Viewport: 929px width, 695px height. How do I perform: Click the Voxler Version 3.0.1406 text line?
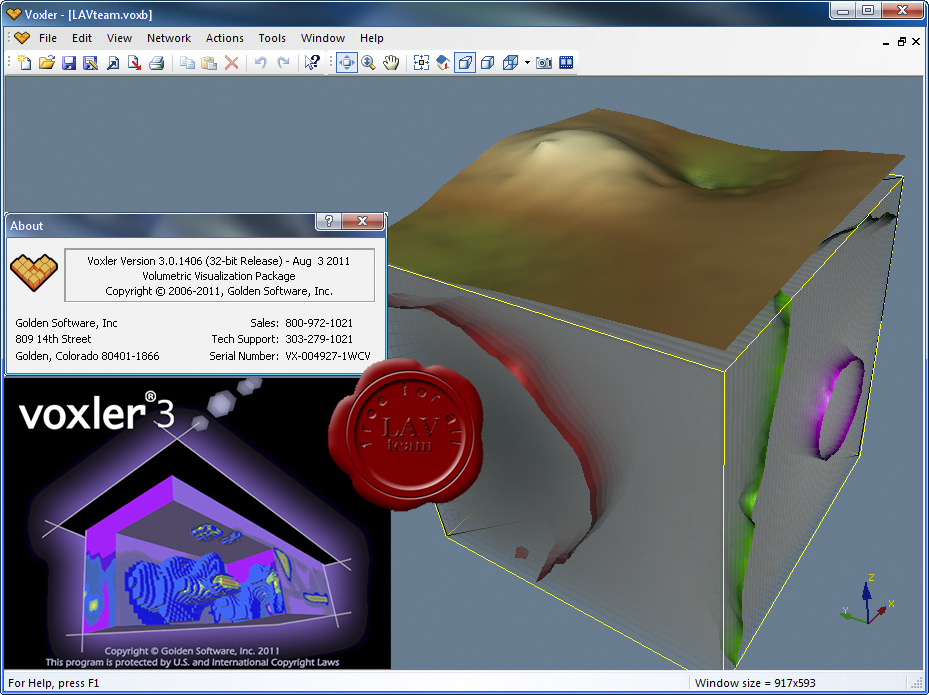(219, 261)
